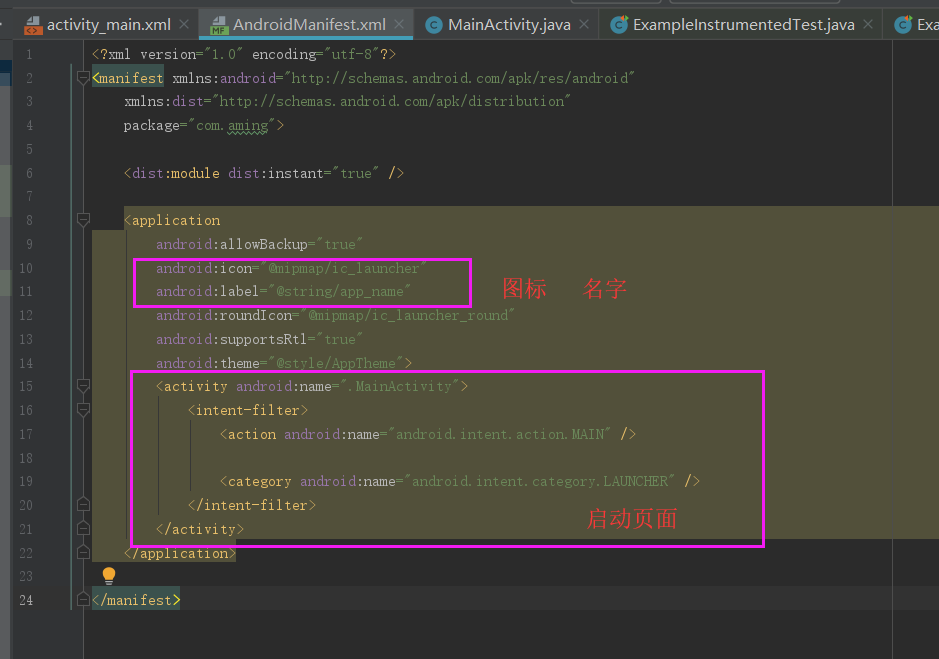The height and width of the screenshot is (659, 939).
Task: Click the closing </application> tag
Action: tap(180, 553)
